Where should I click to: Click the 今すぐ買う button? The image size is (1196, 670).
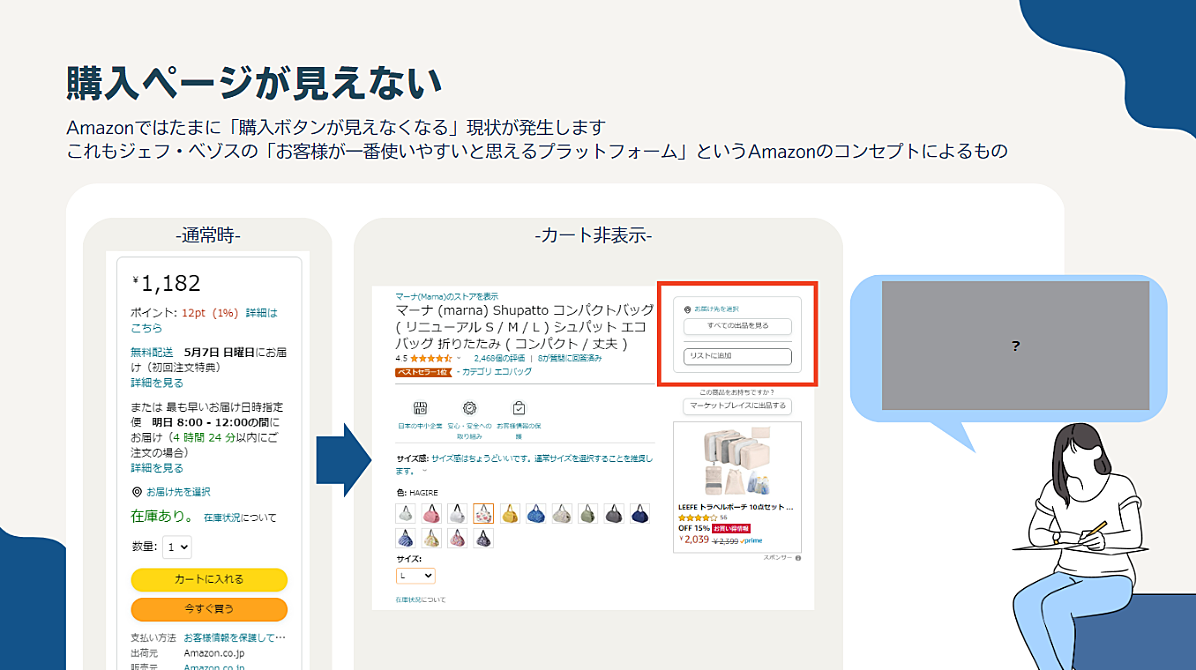[x=209, y=609]
